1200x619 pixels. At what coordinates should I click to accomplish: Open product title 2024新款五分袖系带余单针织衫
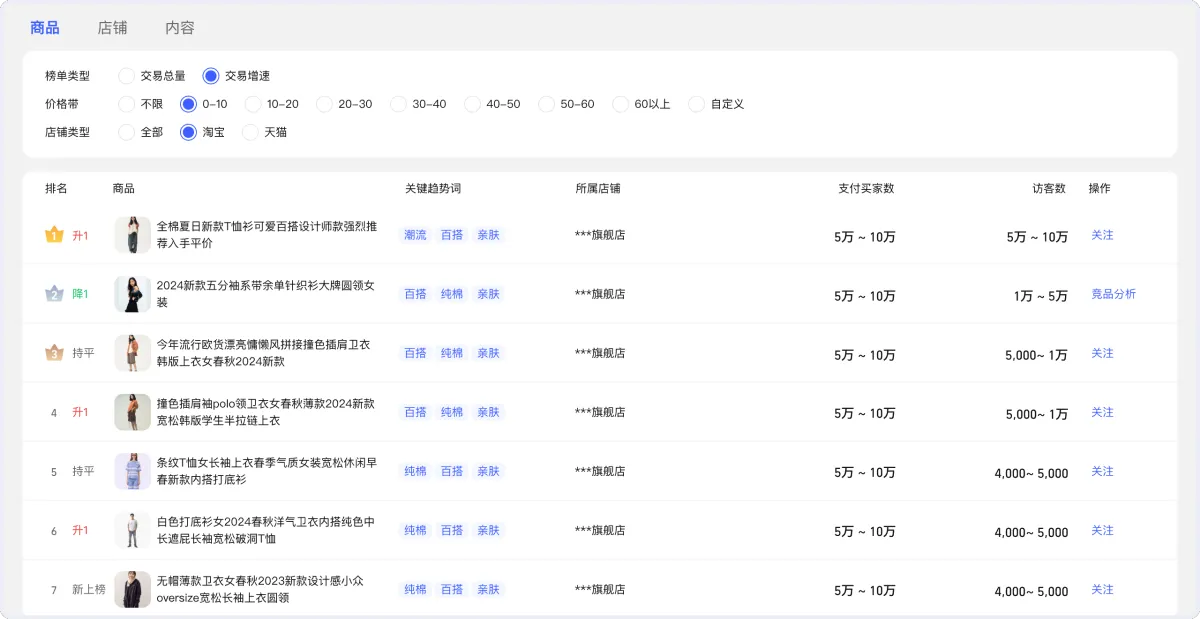click(x=266, y=294)
